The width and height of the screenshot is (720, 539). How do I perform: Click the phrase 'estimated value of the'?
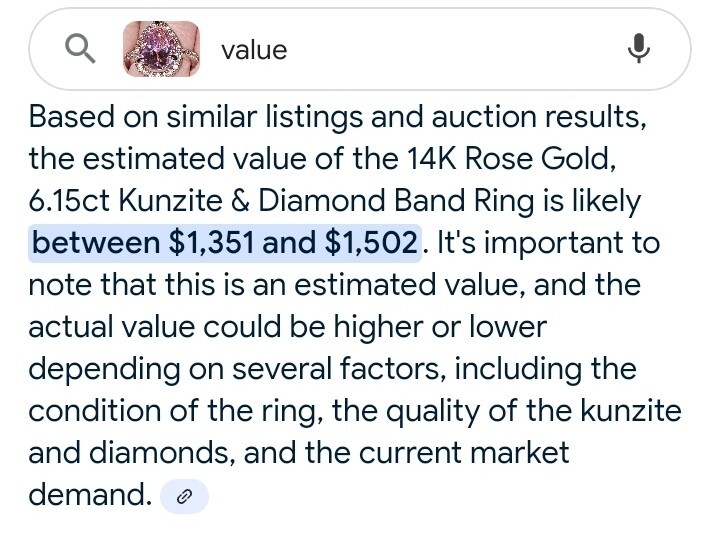coord(239,159)
